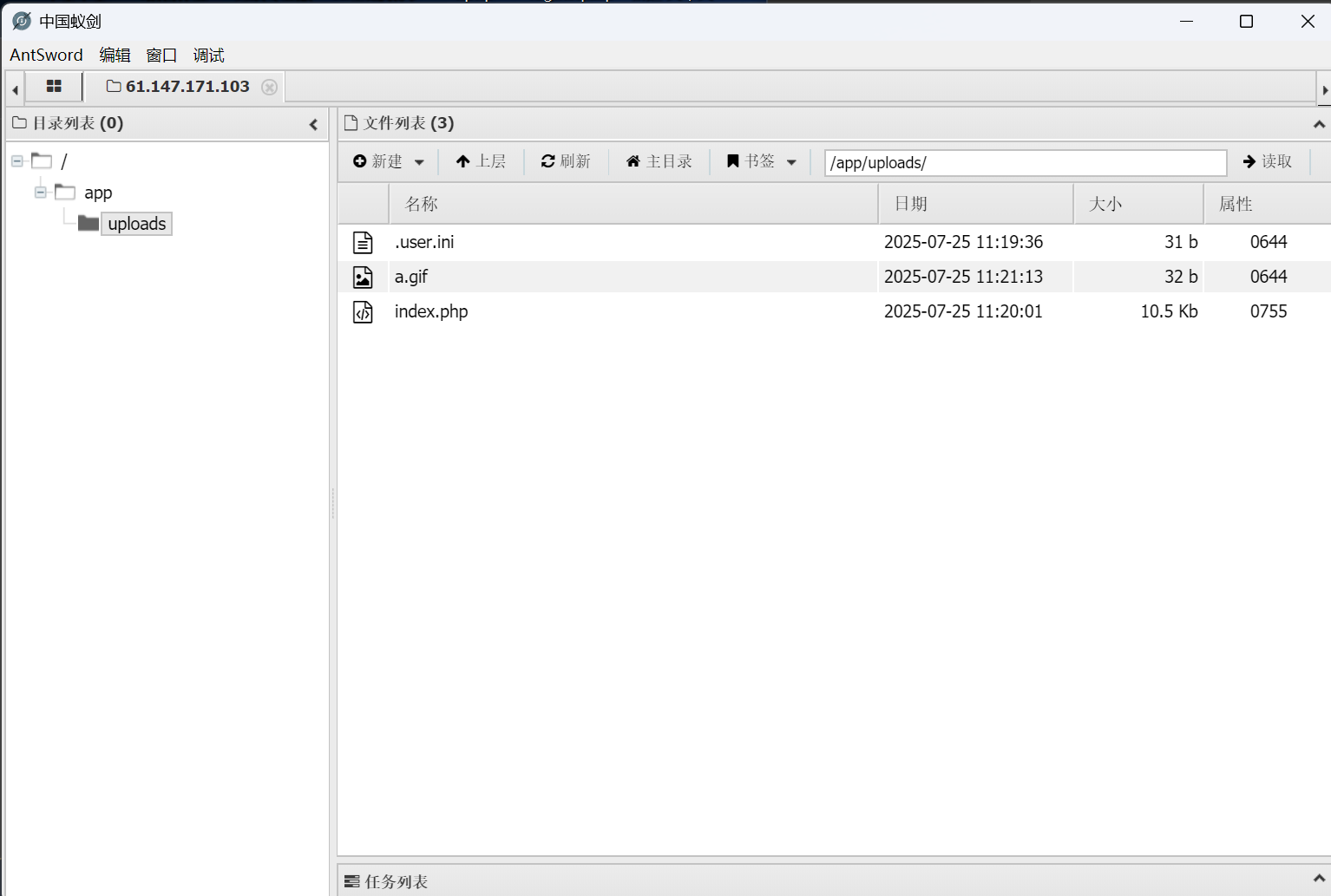This screenshot has height=896, width=1331.
Task: Collapse the app folder in directory tree
Action: click(x=40, y=192)
